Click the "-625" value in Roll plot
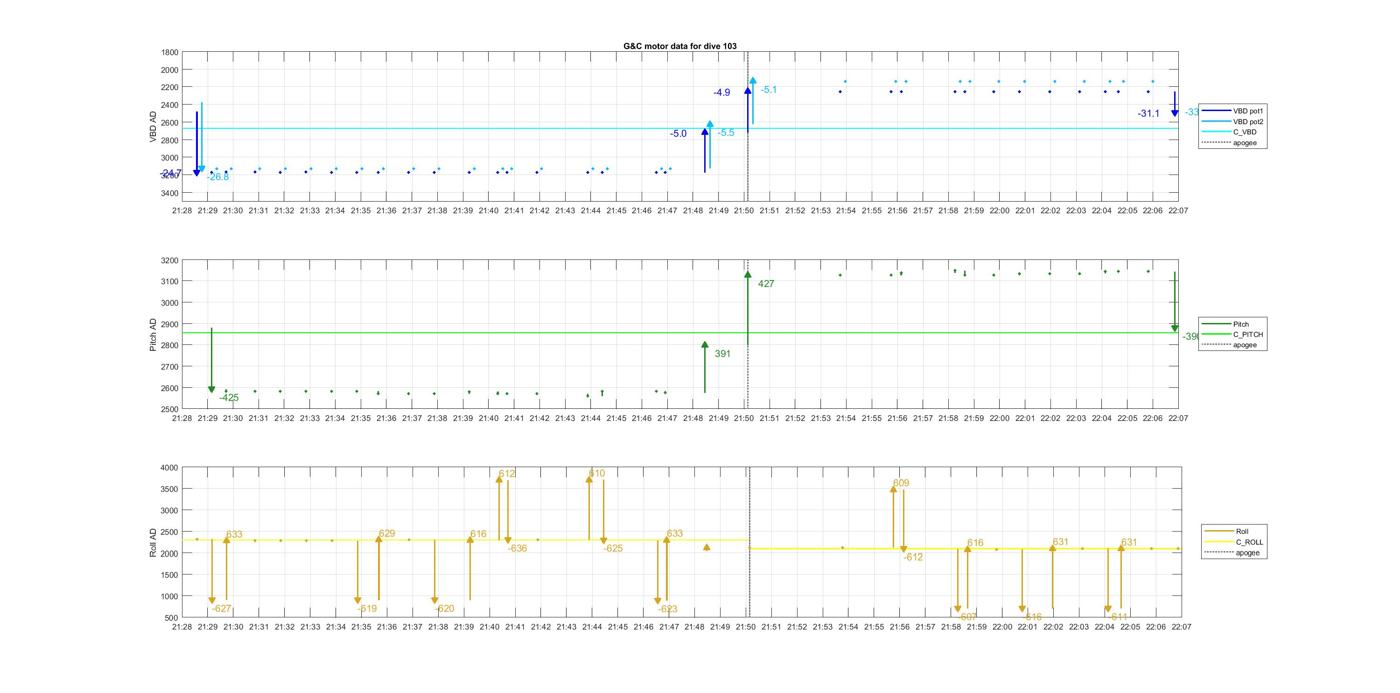 (613, 549)
